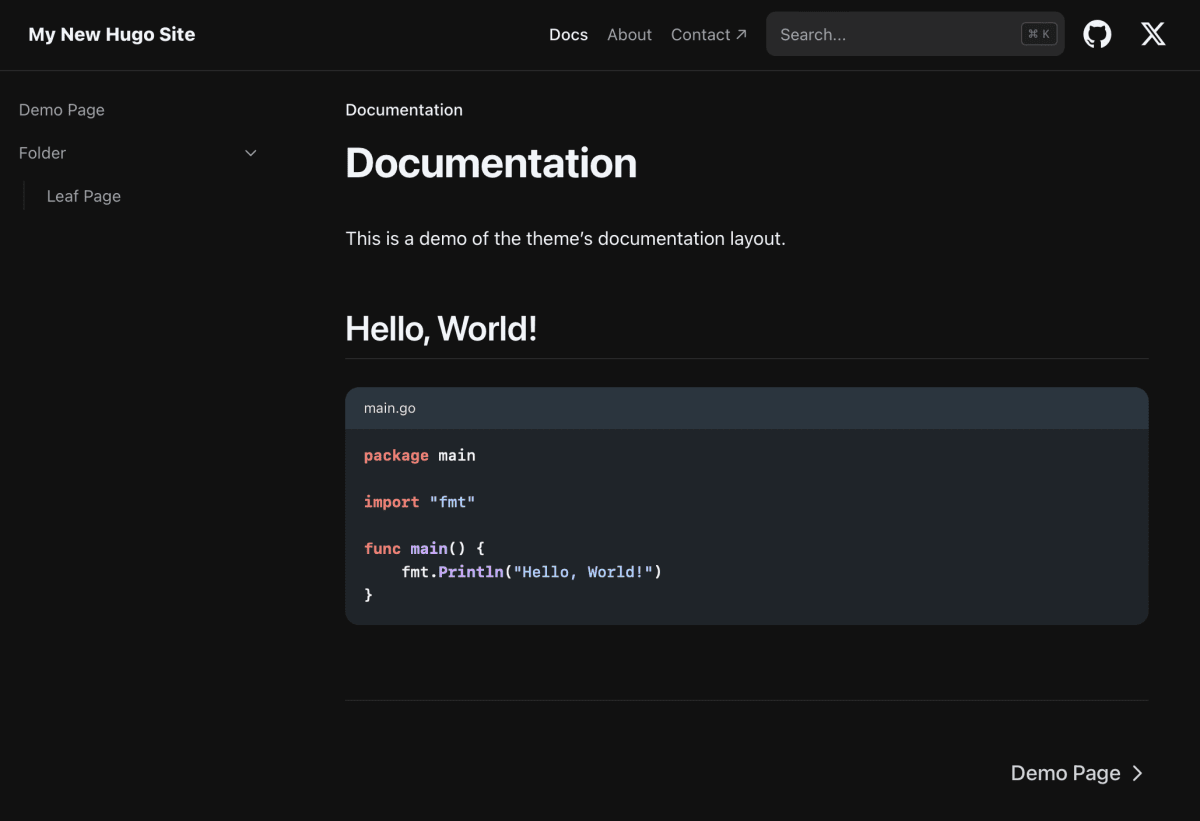Viewport: 1200px width, 821px height.
Task: Collapse the Folder section using its chevron
Action: [x=250, y=153]
